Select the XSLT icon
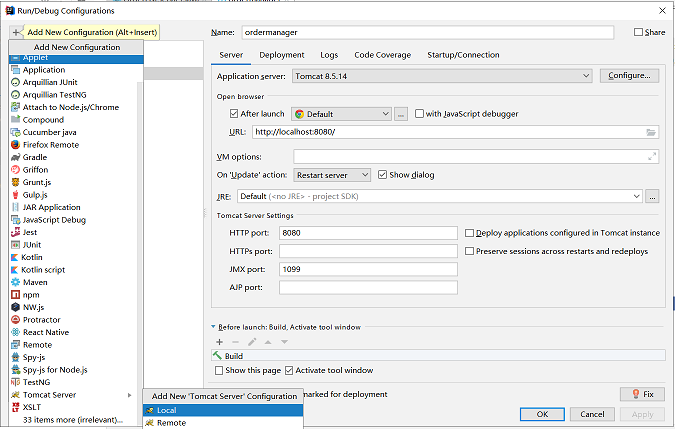This screenshot has width=675, height=429. [15, 407]
